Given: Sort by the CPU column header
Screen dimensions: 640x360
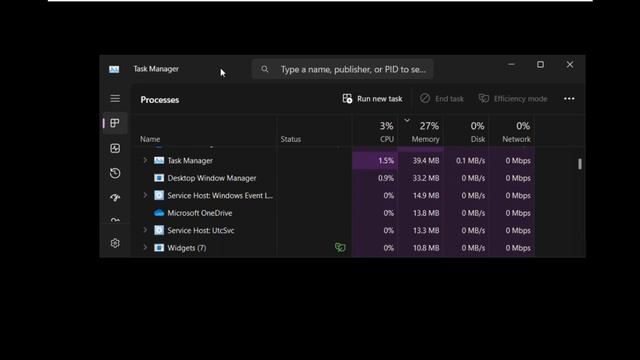Looking at the screenshot, I should [x=376, y=131].
